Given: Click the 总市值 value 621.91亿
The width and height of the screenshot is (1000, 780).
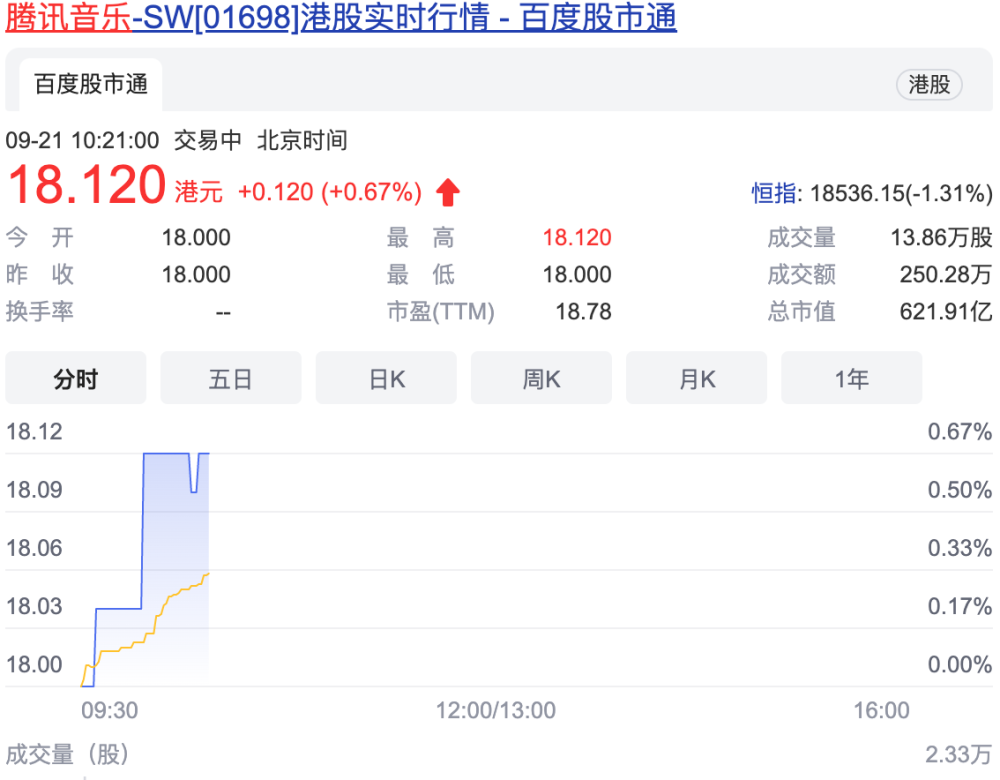Looking at the screenshot, I should pyautogui.click(x=946, y=312).
